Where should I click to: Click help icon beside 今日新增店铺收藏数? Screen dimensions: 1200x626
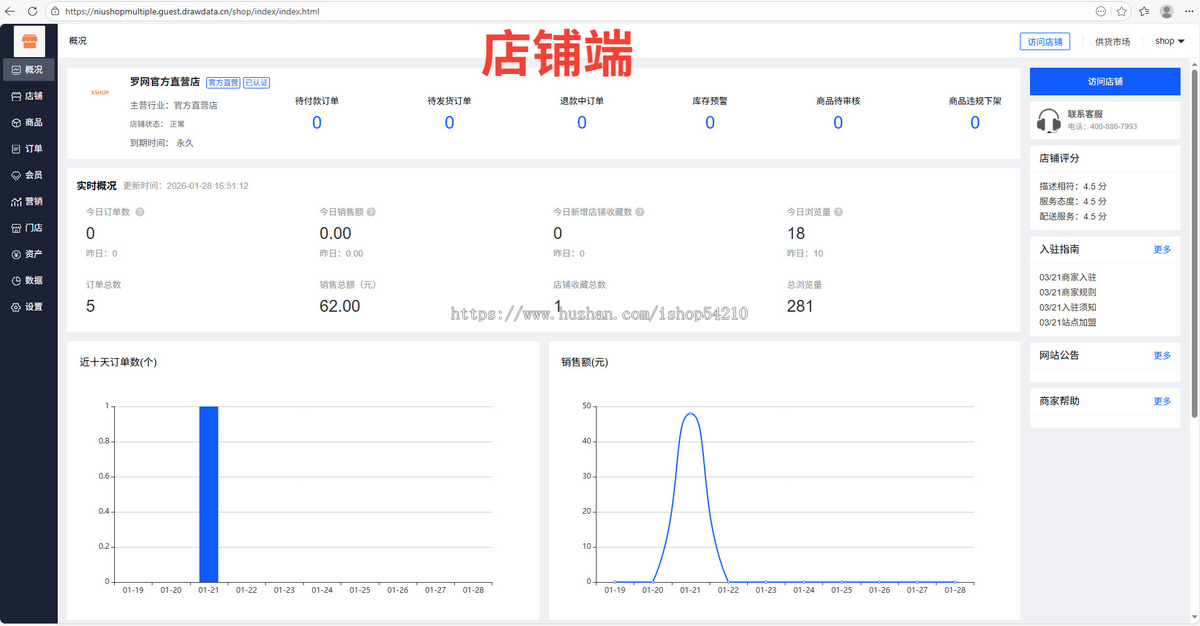pyautogui.click(x=639, y=212)
